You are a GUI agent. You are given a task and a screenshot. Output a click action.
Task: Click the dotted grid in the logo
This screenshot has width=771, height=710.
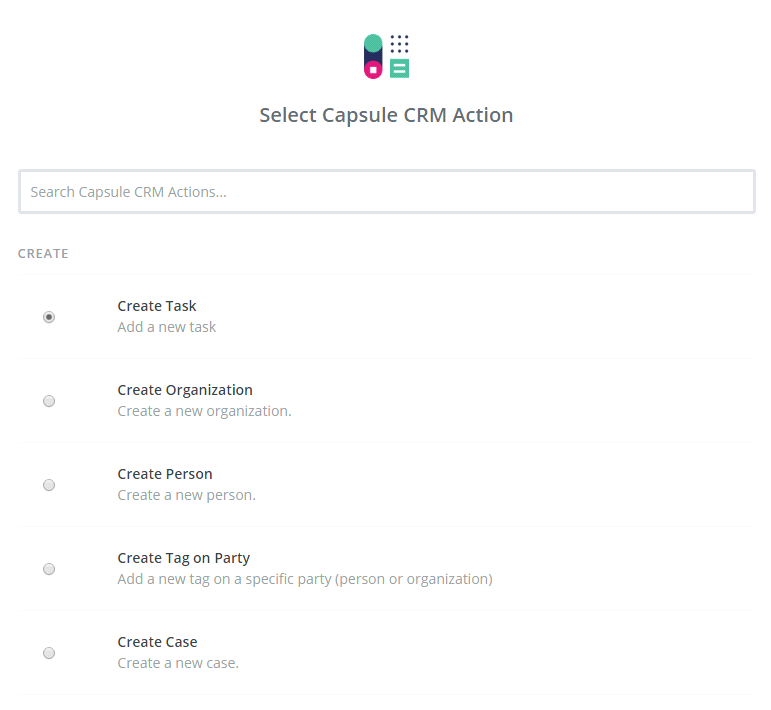click(x=400, y=43)
